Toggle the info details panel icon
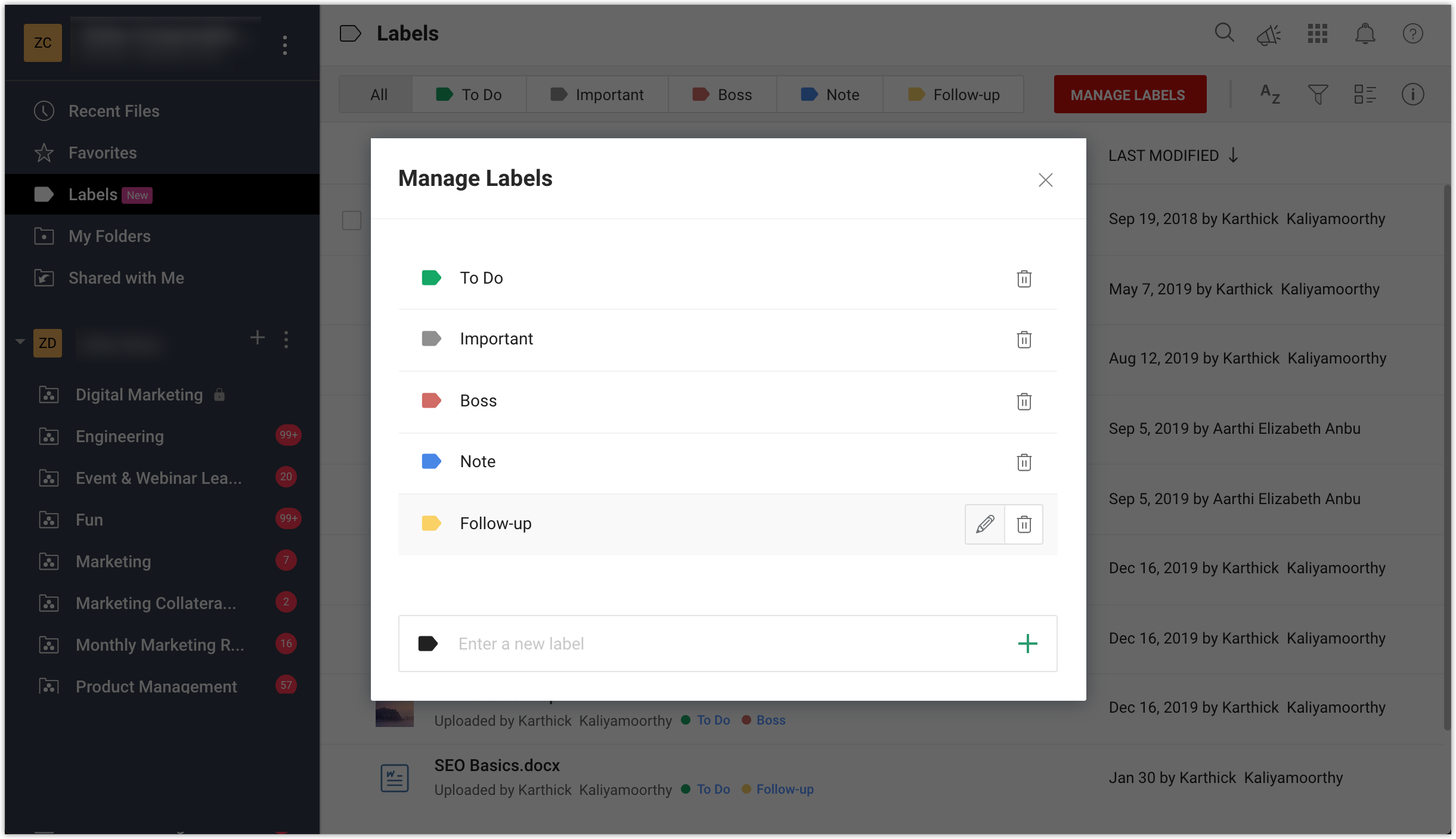Screen dimensions: 1456x839 [x=1412, y=94]
